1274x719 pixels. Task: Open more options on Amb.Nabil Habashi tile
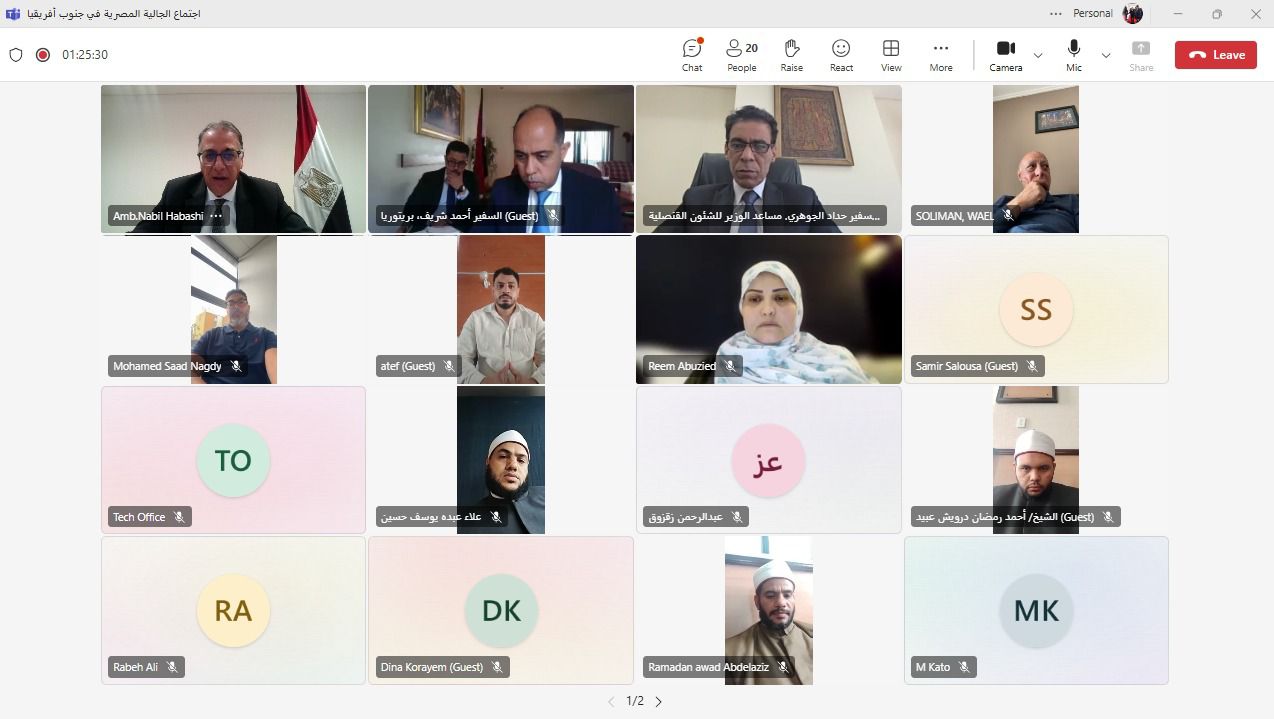click(216, 216)
